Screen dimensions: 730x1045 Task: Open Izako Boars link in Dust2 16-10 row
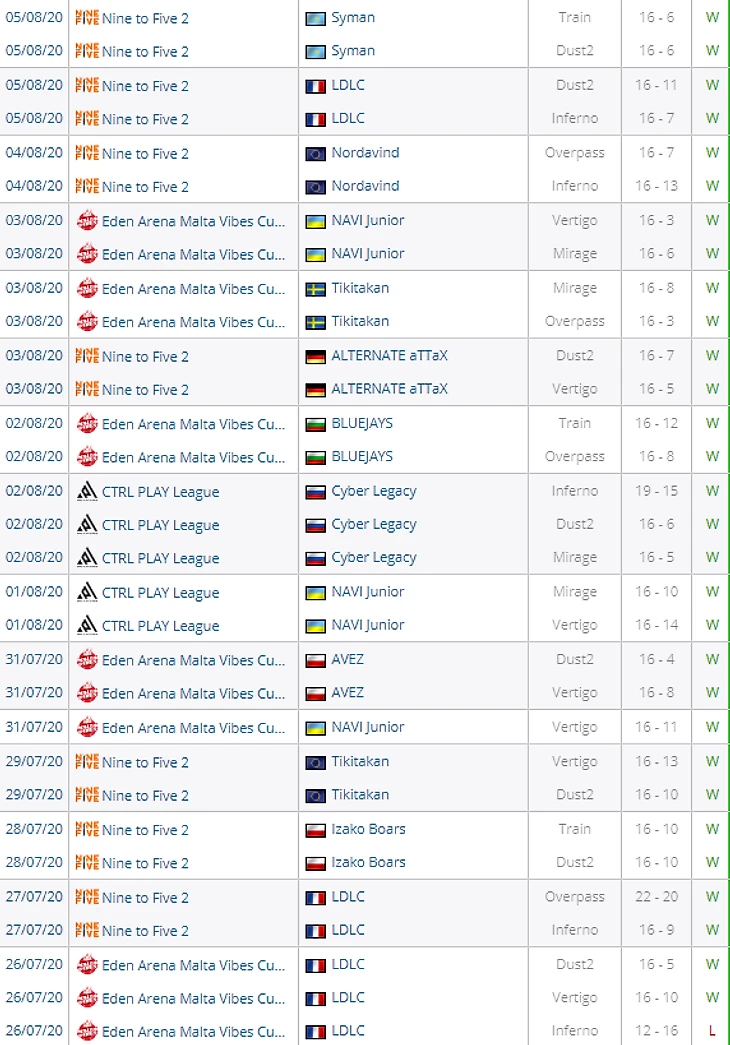click(368, 862)
